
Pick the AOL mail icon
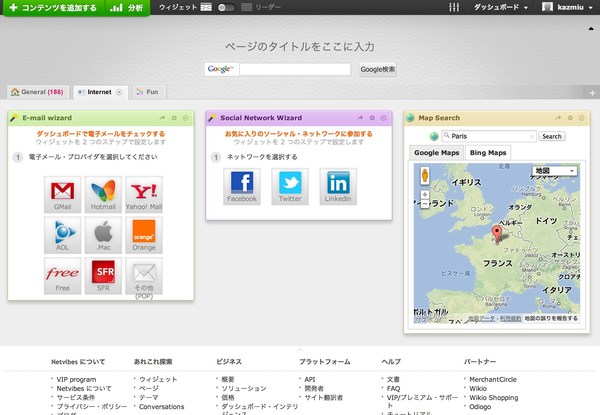[x=62, y=234]
